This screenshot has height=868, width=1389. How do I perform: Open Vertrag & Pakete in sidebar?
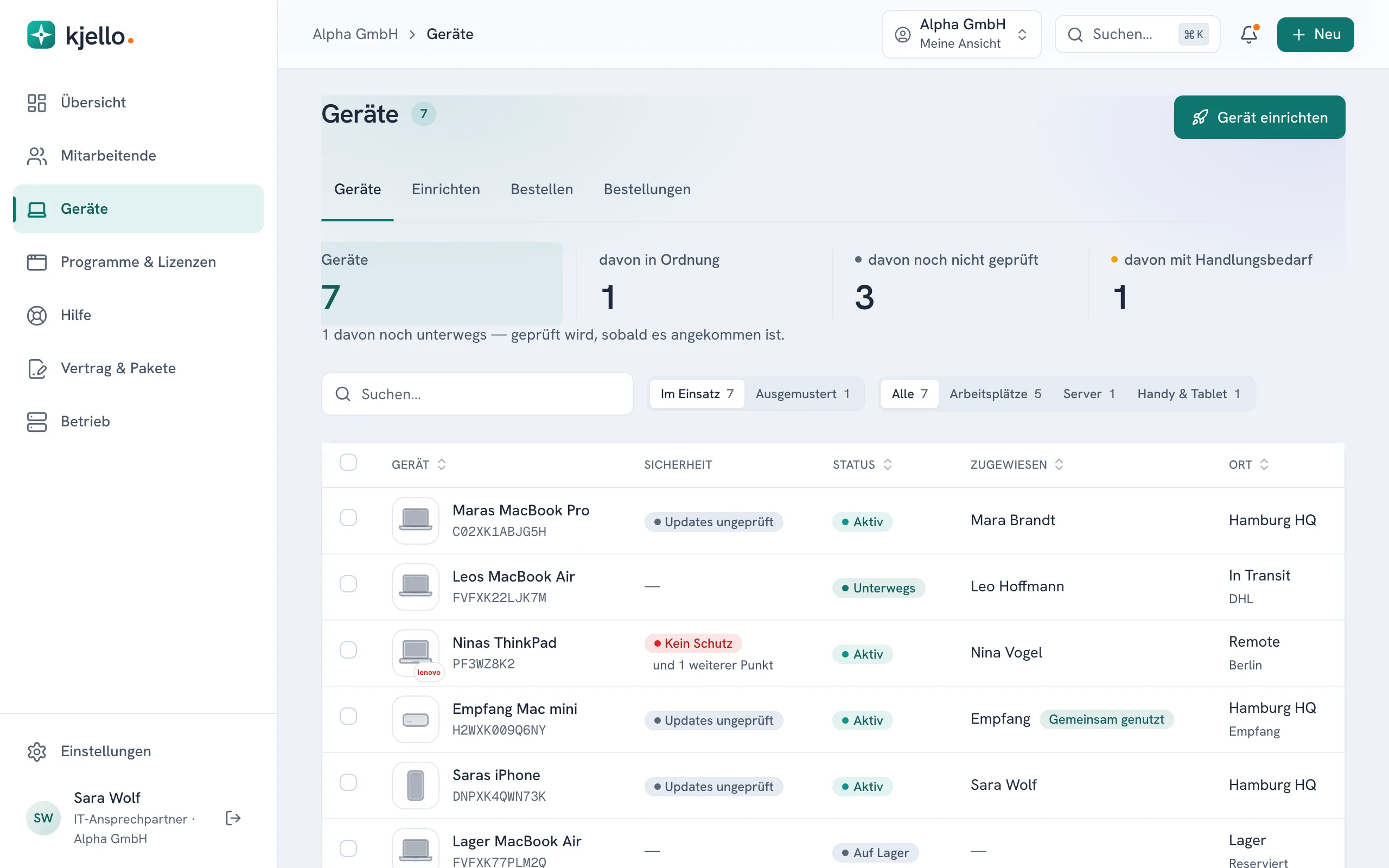pyautogui.click(x=138, y=368)
